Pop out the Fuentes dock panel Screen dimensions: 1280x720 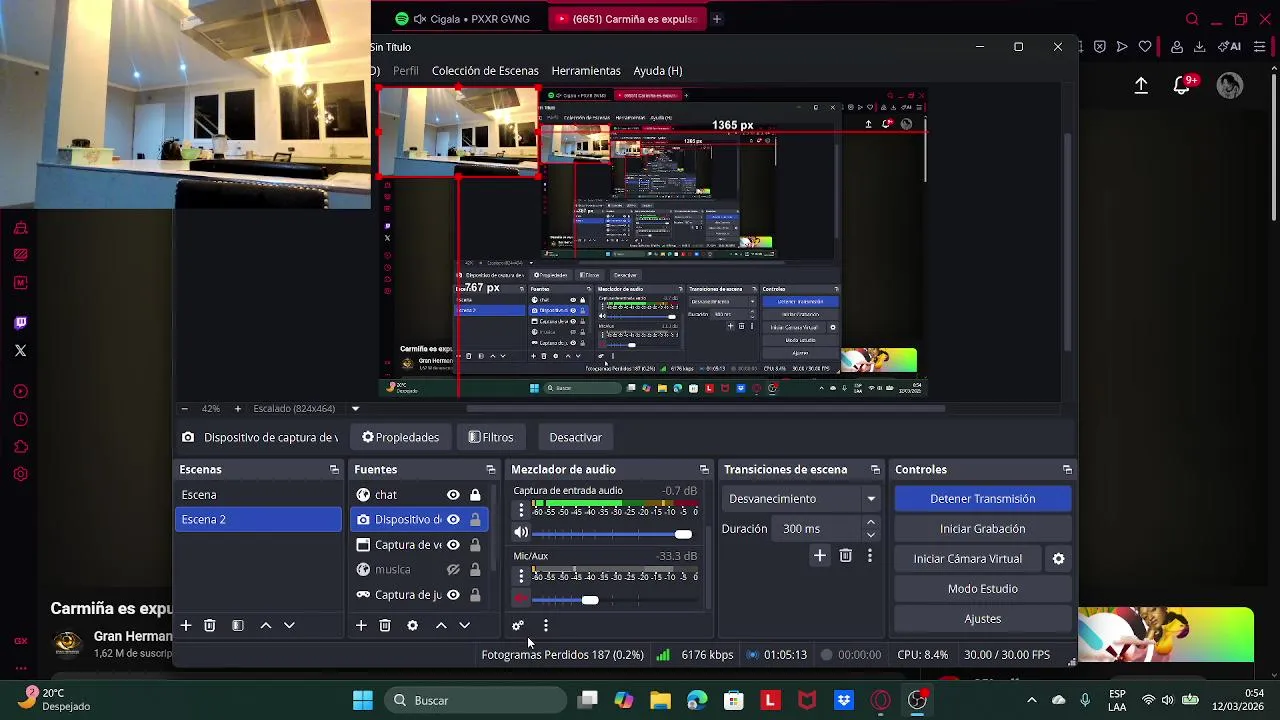click(x=490, y=469)
